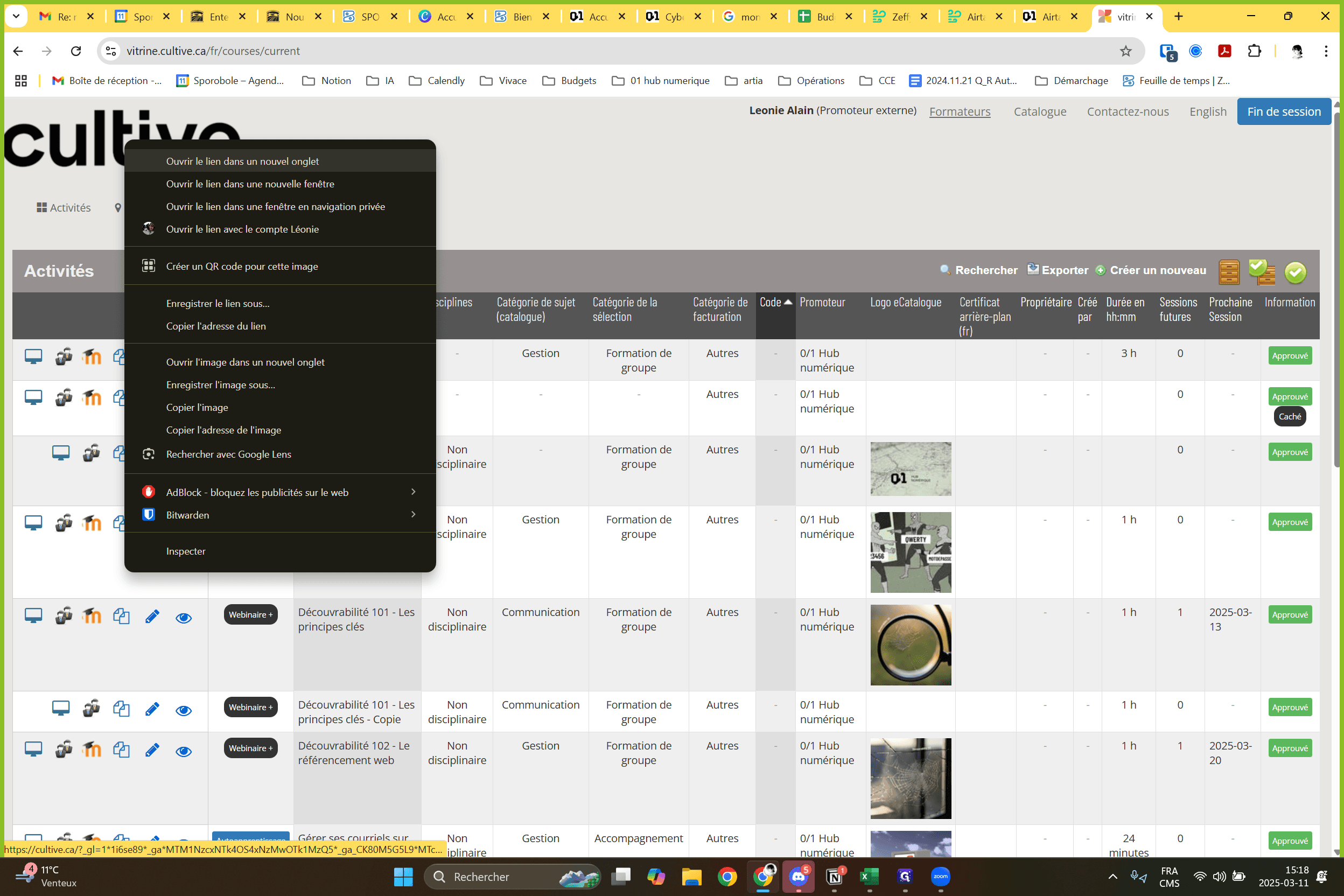Click the green round checkmark icon in Activités header
The height and width of the screenshot is (896, 1344).
1296,272
